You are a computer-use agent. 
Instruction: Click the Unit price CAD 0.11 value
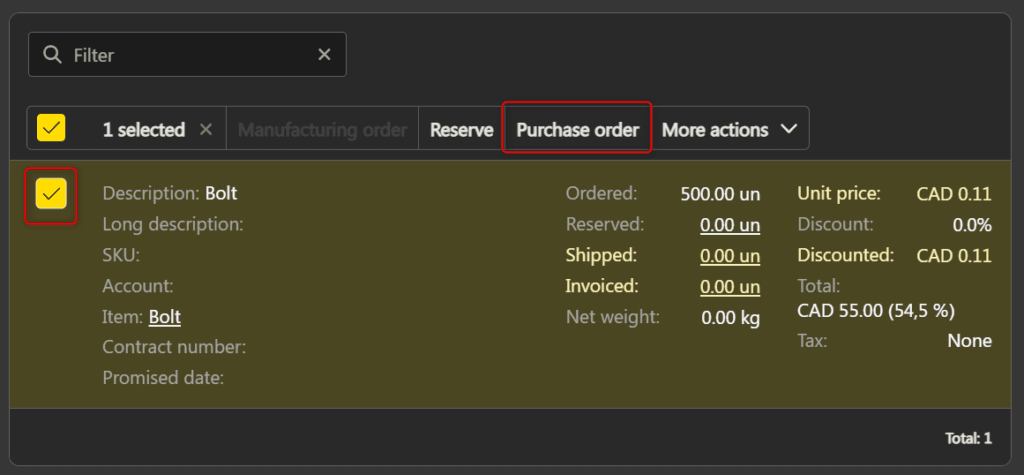pos(953,194)
